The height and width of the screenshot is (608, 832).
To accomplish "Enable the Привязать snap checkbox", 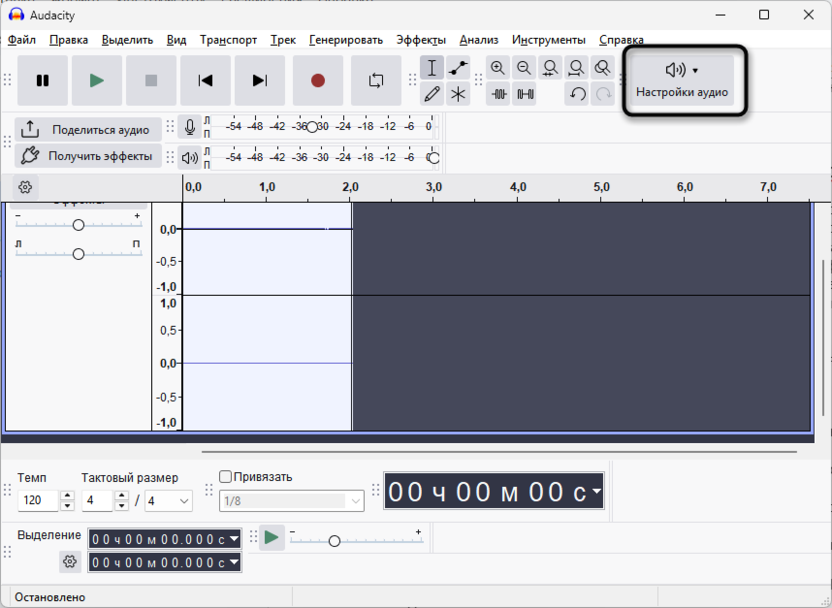I will click(226, 477).
